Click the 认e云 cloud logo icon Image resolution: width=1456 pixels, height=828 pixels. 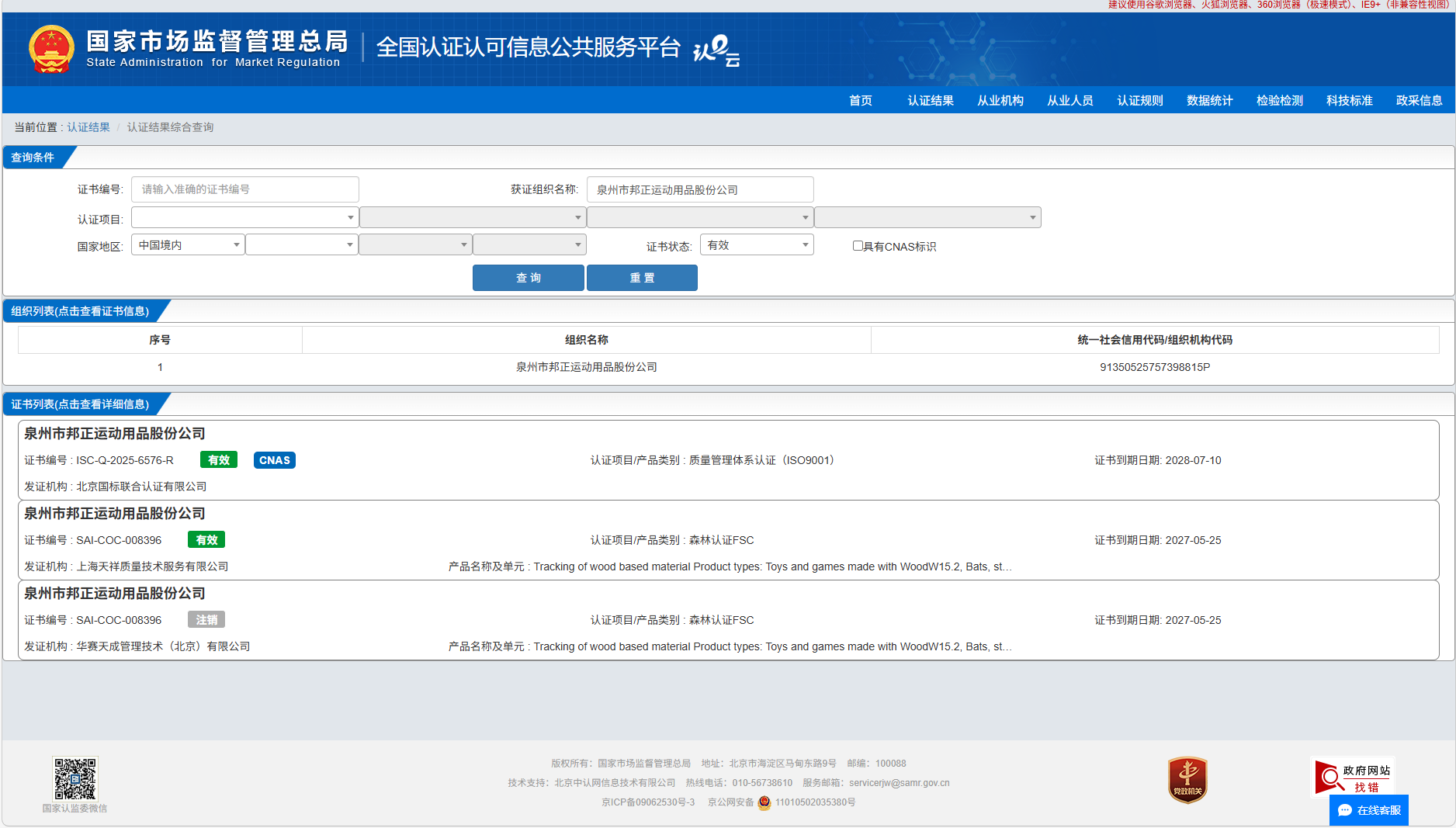716,50
